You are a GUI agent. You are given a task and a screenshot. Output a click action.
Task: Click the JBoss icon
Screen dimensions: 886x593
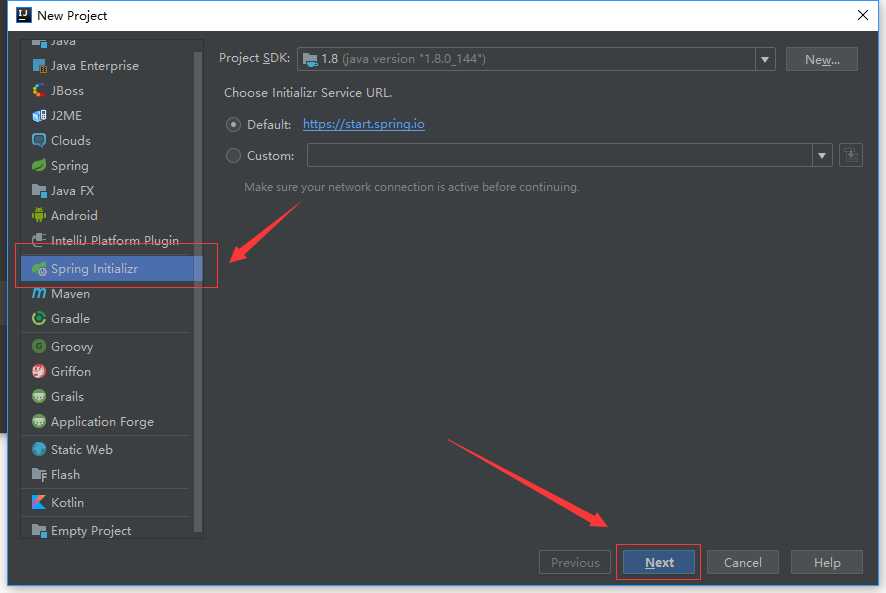point(39,90)
